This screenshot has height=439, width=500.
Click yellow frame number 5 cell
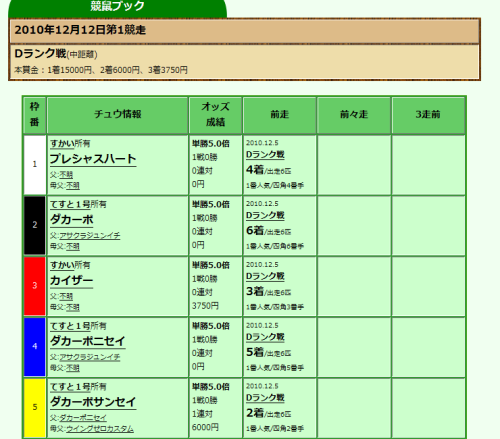tap(35, 408)
